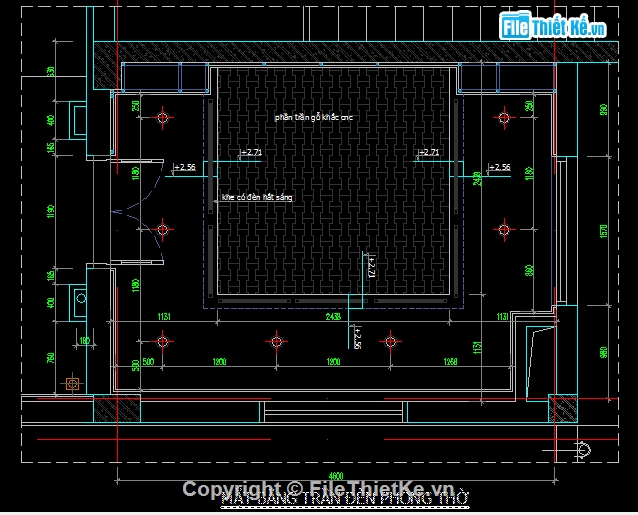Select the double door swing arcs
Image resolution: width=638 pixels, height=515 pixels.
(x=138, y=212)
